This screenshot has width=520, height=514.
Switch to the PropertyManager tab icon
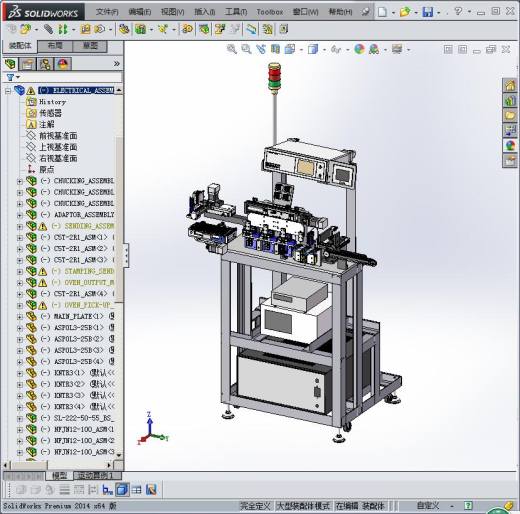[x=28, y=64]
